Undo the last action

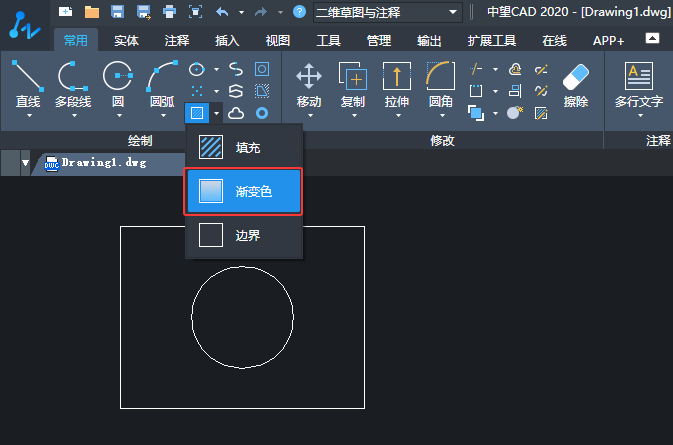[x=222, y=12]
